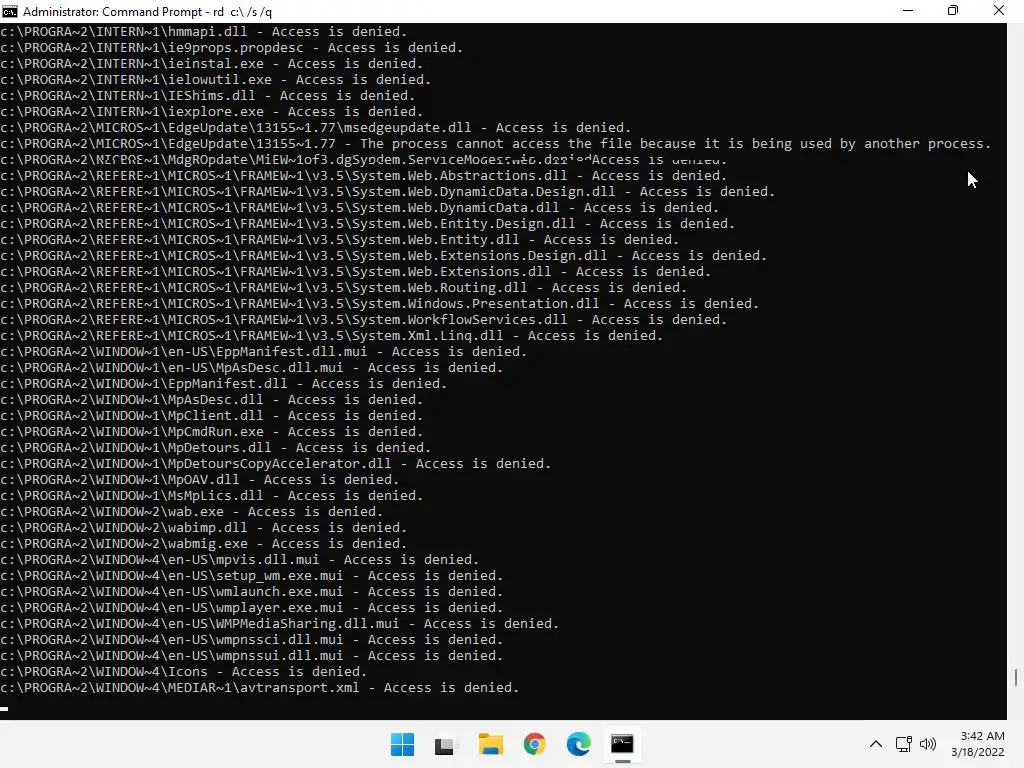Click the WINDOW~4\Icons line
This screenshot has height=768, width=1024.
184,671
